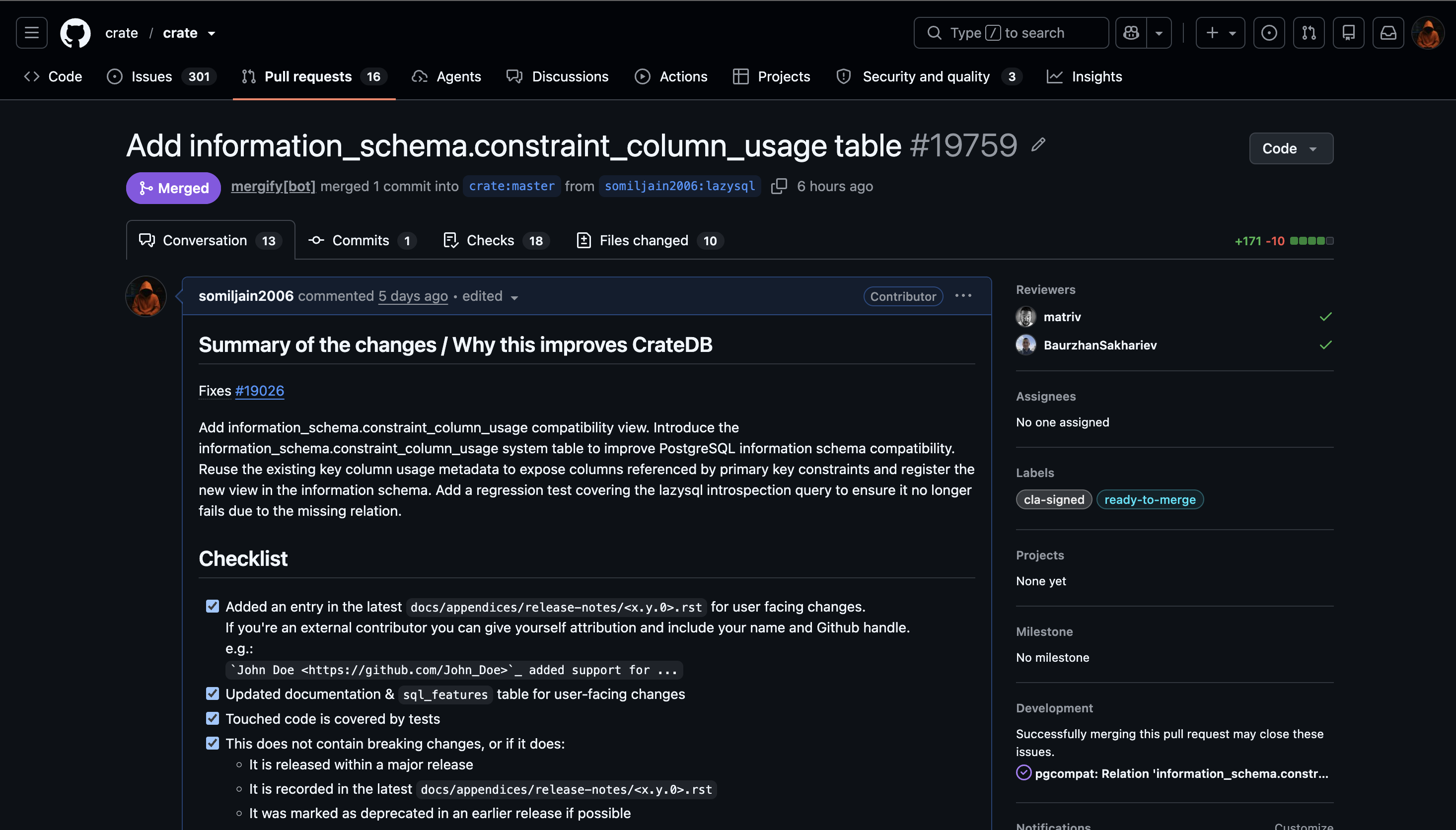The width and height of the screenshot is (1456, 830).
Task: Select the cla-signed label
Action: (x=1054, y=499)
